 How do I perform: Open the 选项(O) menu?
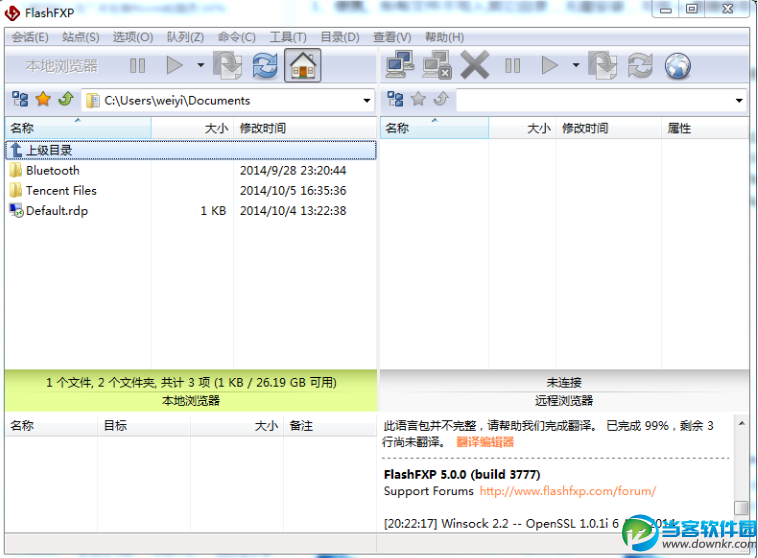133,37
